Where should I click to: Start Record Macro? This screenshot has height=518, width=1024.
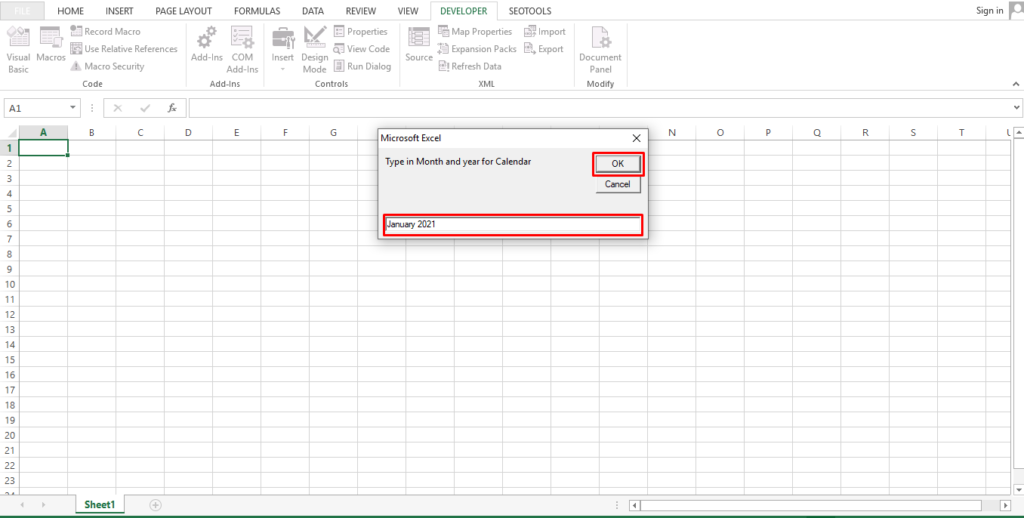[x=105, y=31]
